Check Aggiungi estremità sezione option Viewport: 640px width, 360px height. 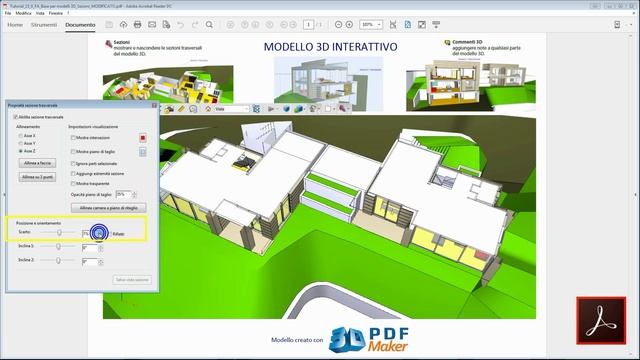(73, 174)
